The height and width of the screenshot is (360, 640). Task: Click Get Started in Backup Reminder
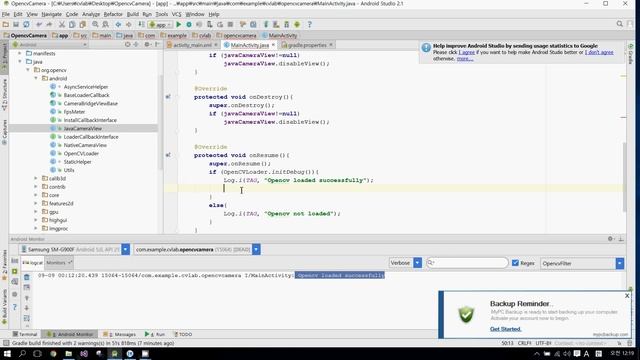click(505, 329)
